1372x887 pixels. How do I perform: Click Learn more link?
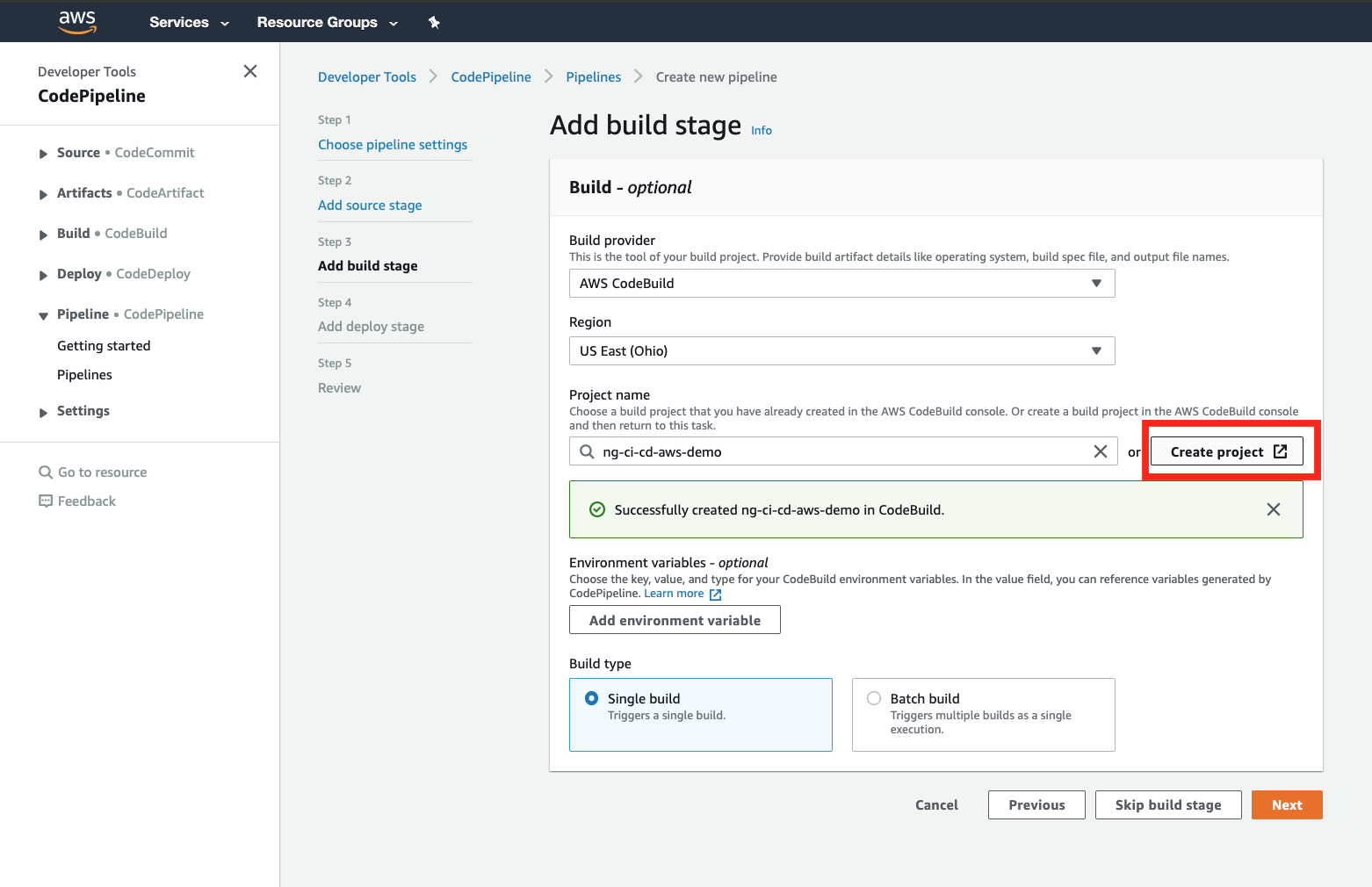tap(674, 594)
